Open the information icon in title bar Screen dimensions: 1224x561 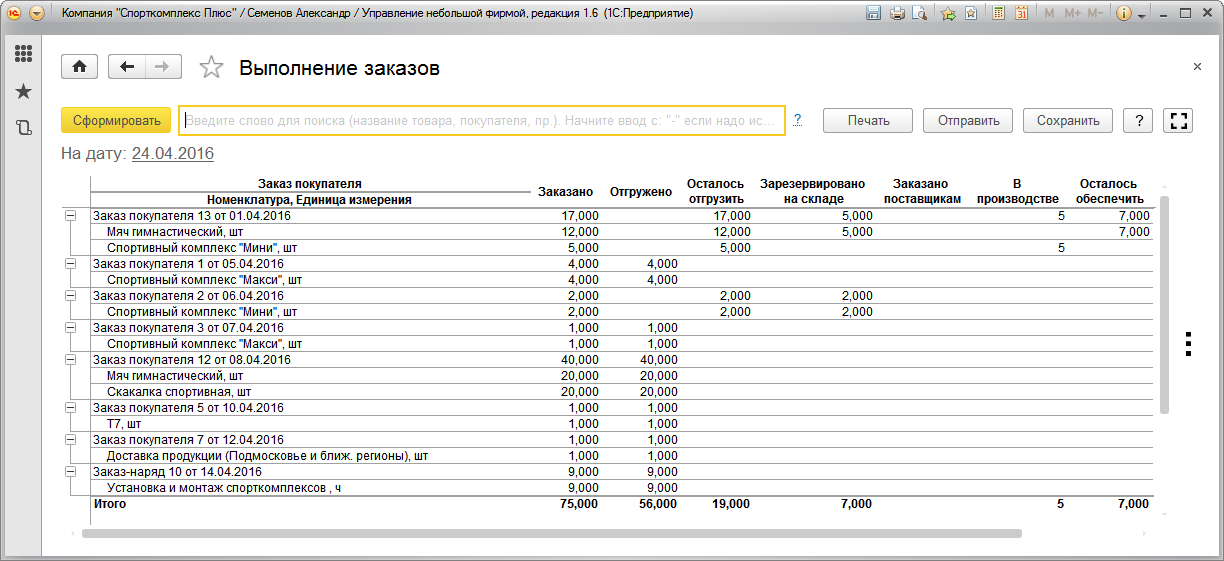tap(1123, 14)
